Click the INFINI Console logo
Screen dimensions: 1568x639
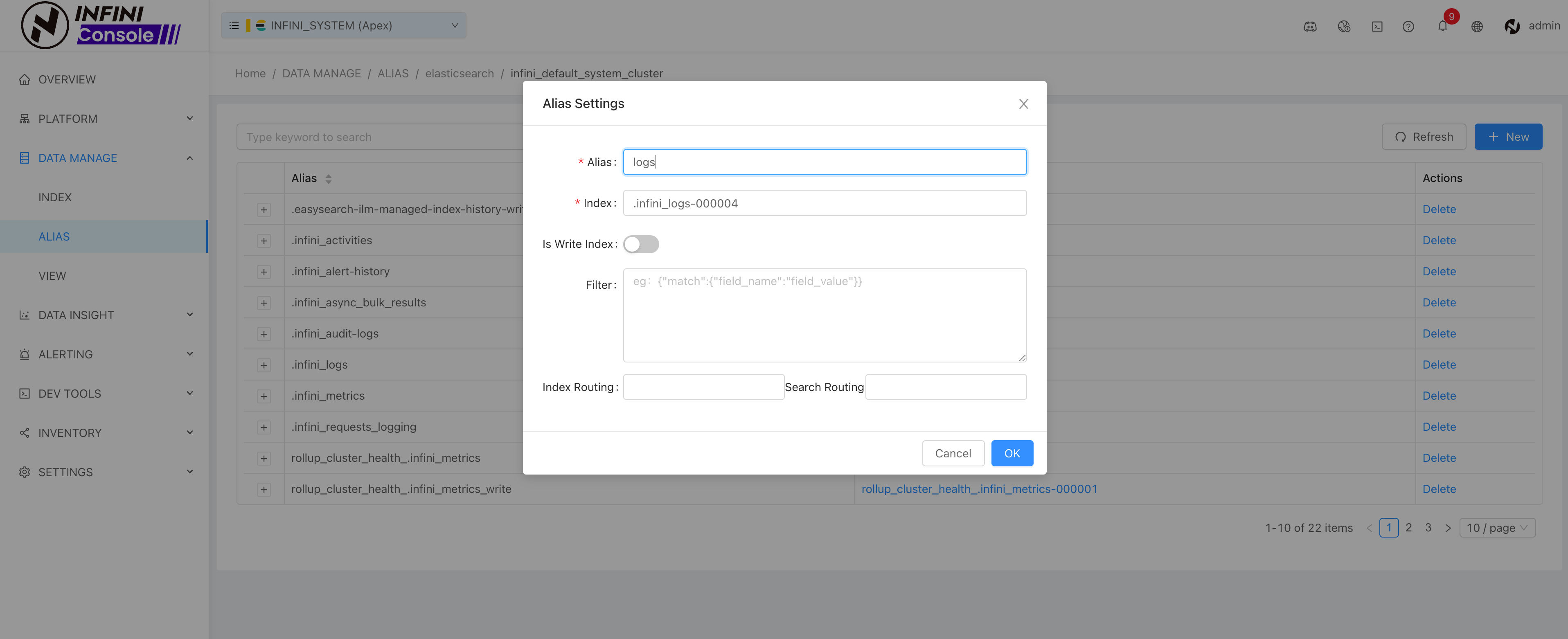[101, 25]
